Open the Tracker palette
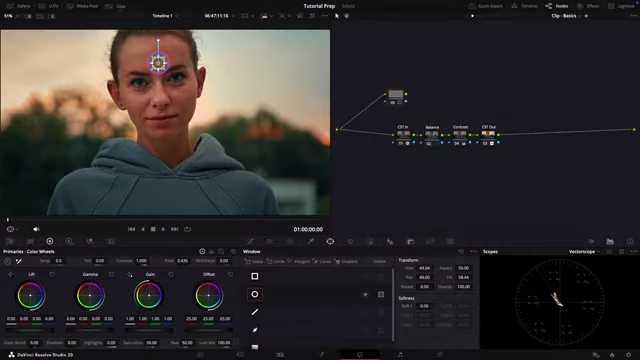 [x=351, y=242]
